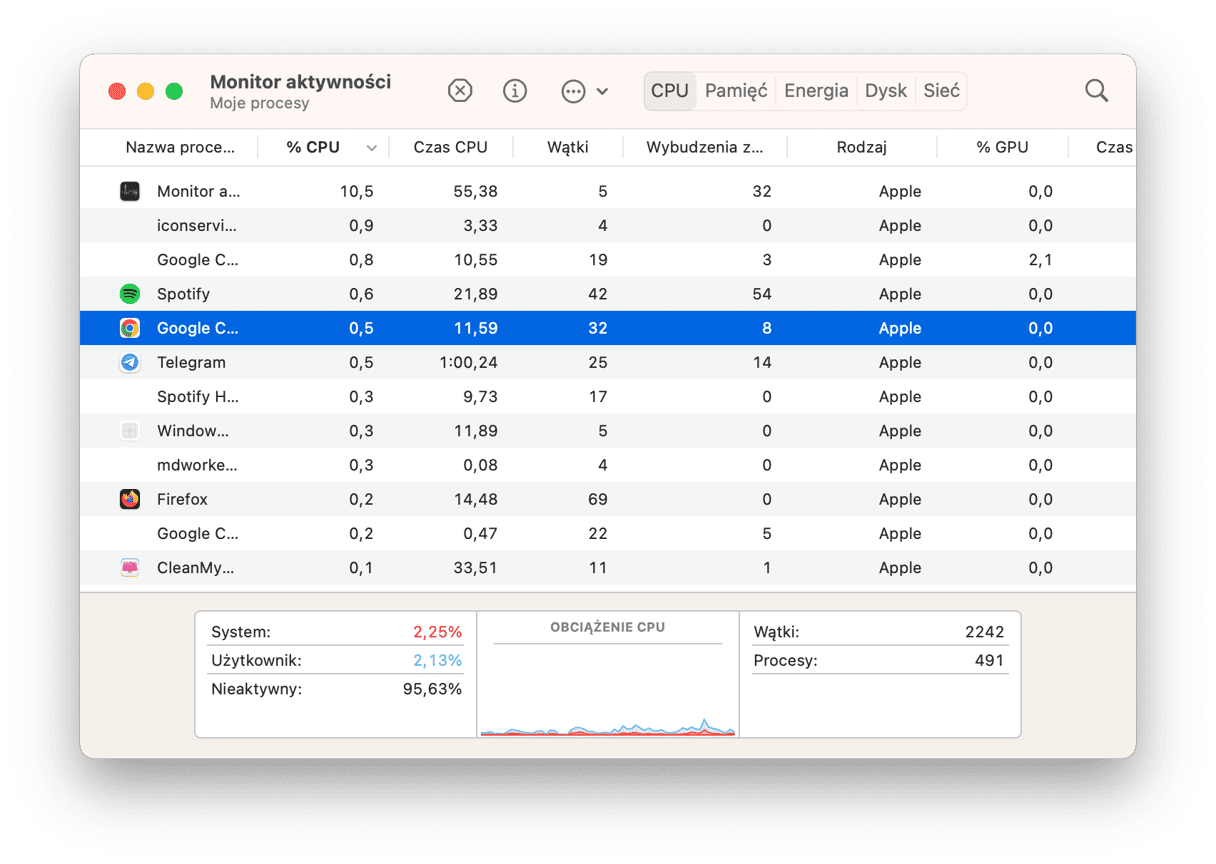
Task: Click the 69 threads value for Firefox
Action: 598,499
